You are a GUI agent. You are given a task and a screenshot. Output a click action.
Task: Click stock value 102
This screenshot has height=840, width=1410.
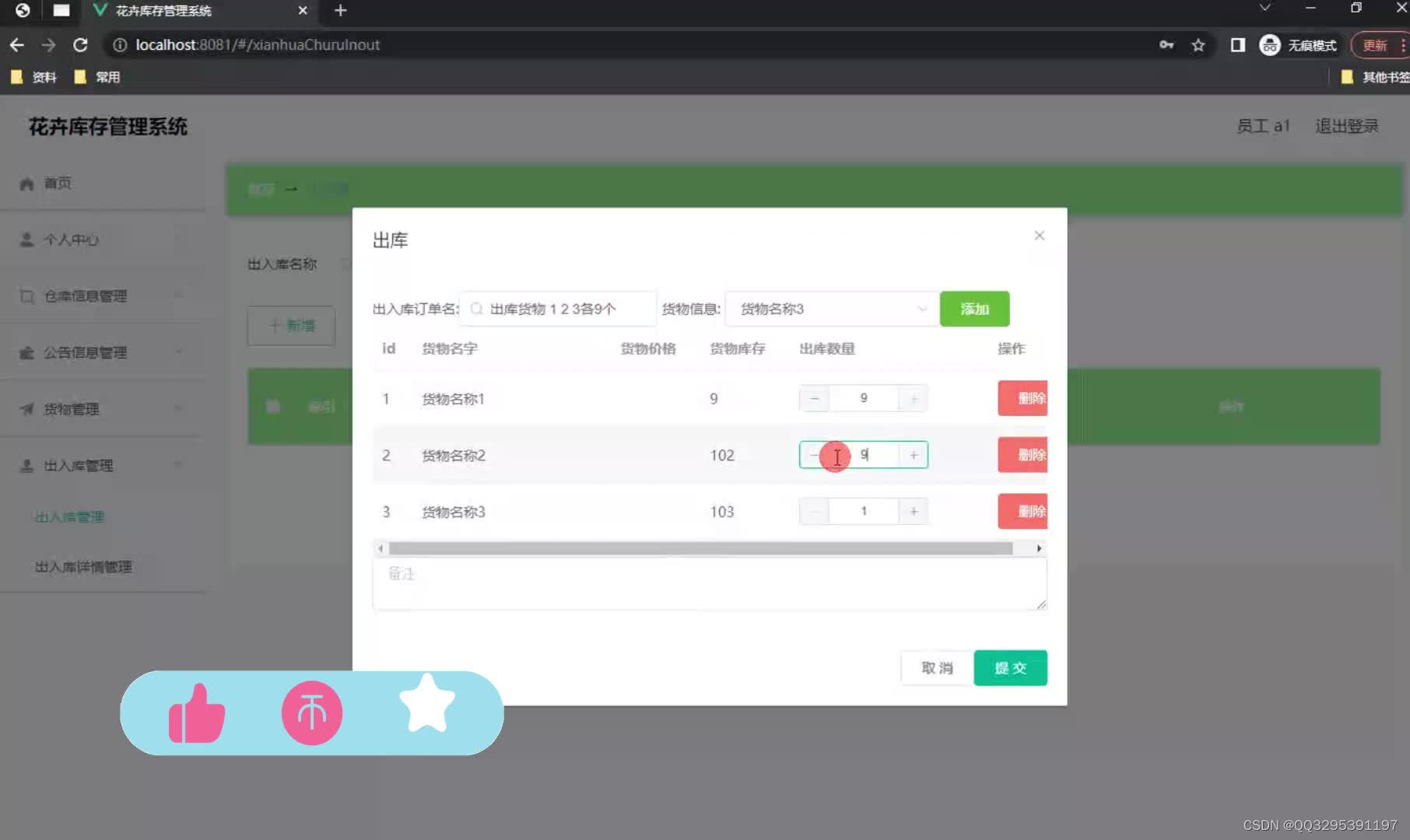coord(721,455)
